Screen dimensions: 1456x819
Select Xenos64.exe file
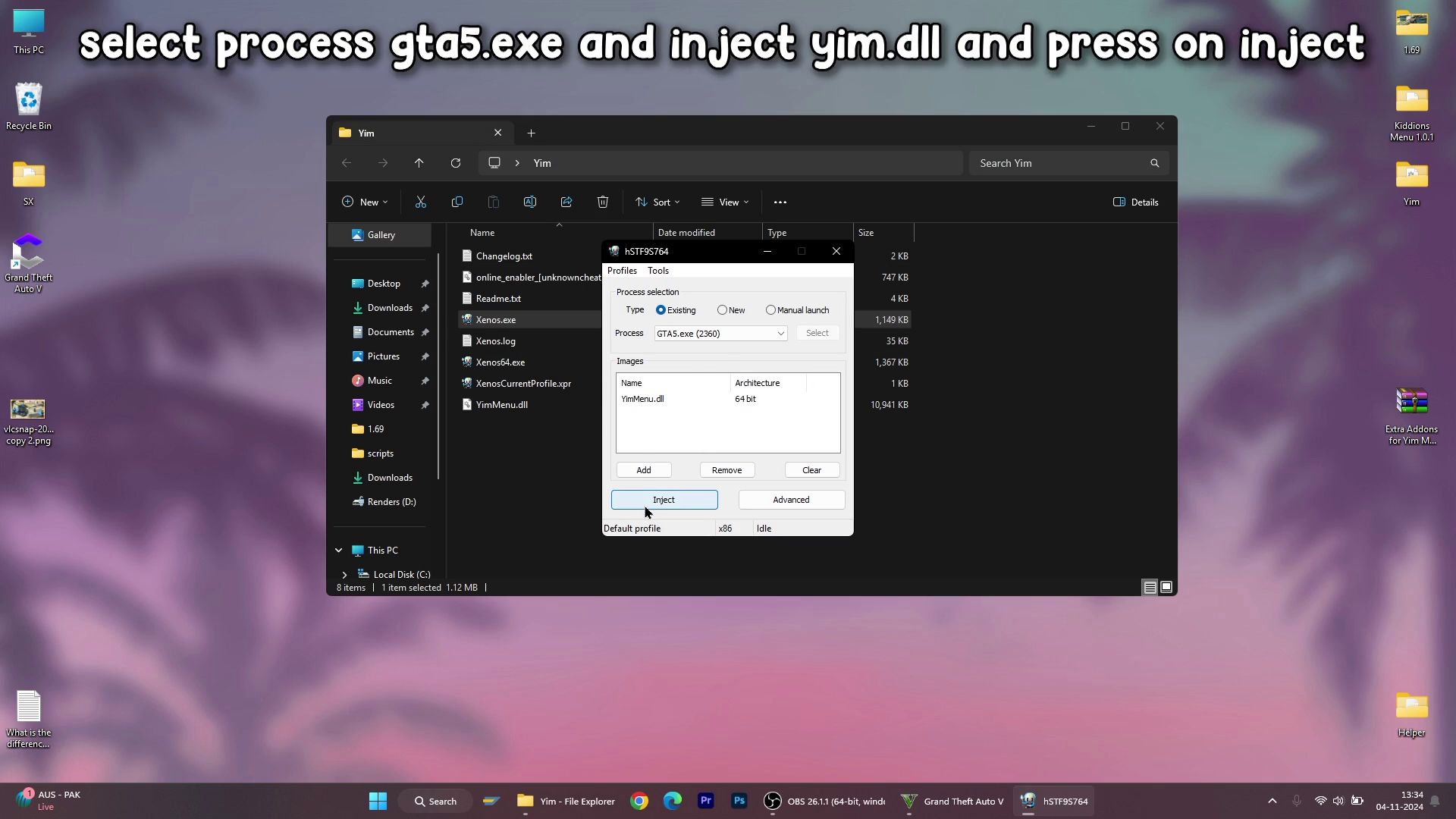click(500, 362)
